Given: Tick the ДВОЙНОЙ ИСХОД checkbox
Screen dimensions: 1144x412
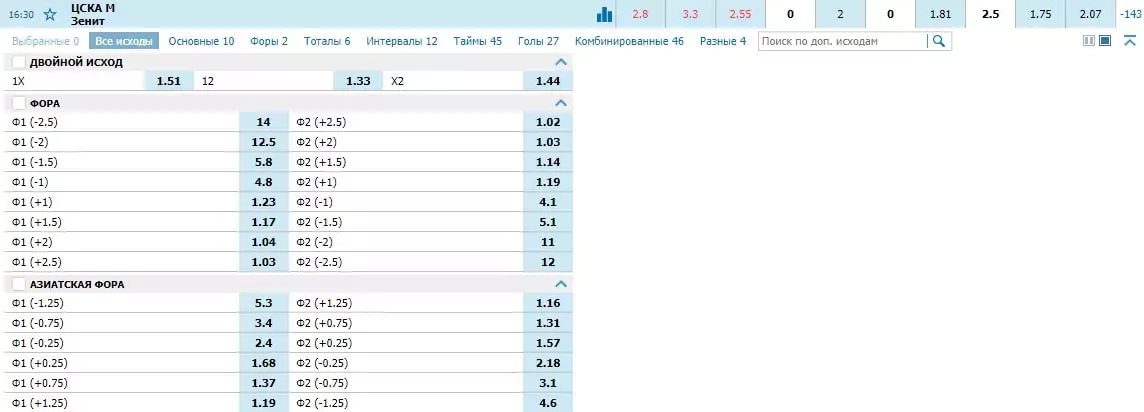Looking at the screenshot, I should pos(19,62).
